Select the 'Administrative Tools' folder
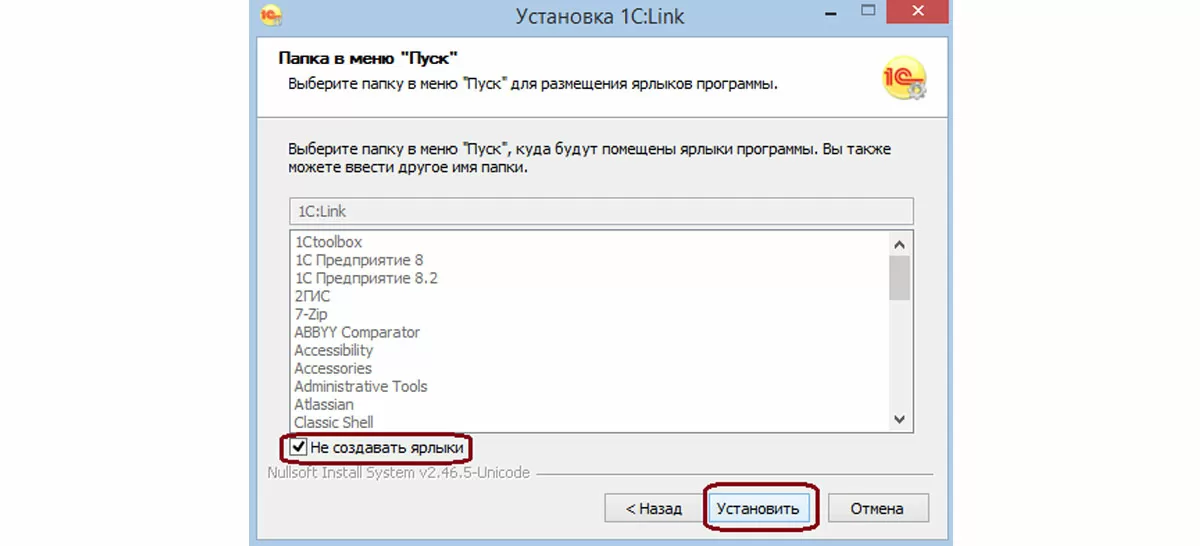 pos(360,386)
